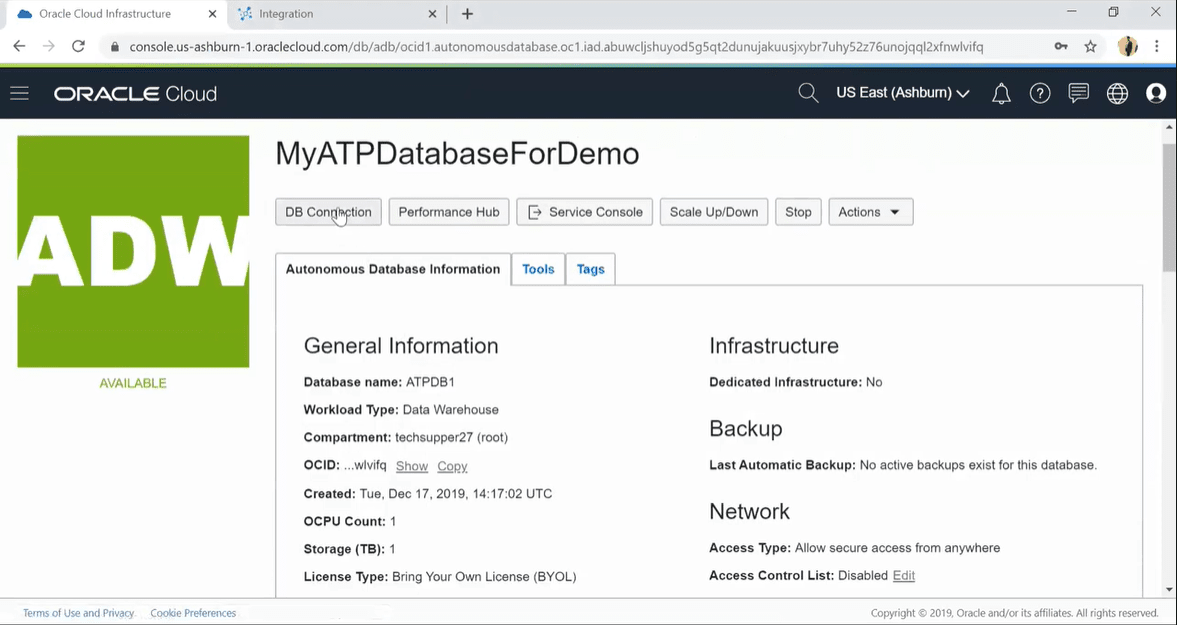Click the scrollbar up arrow
1177x625 pixels.
click(1169, 128)
